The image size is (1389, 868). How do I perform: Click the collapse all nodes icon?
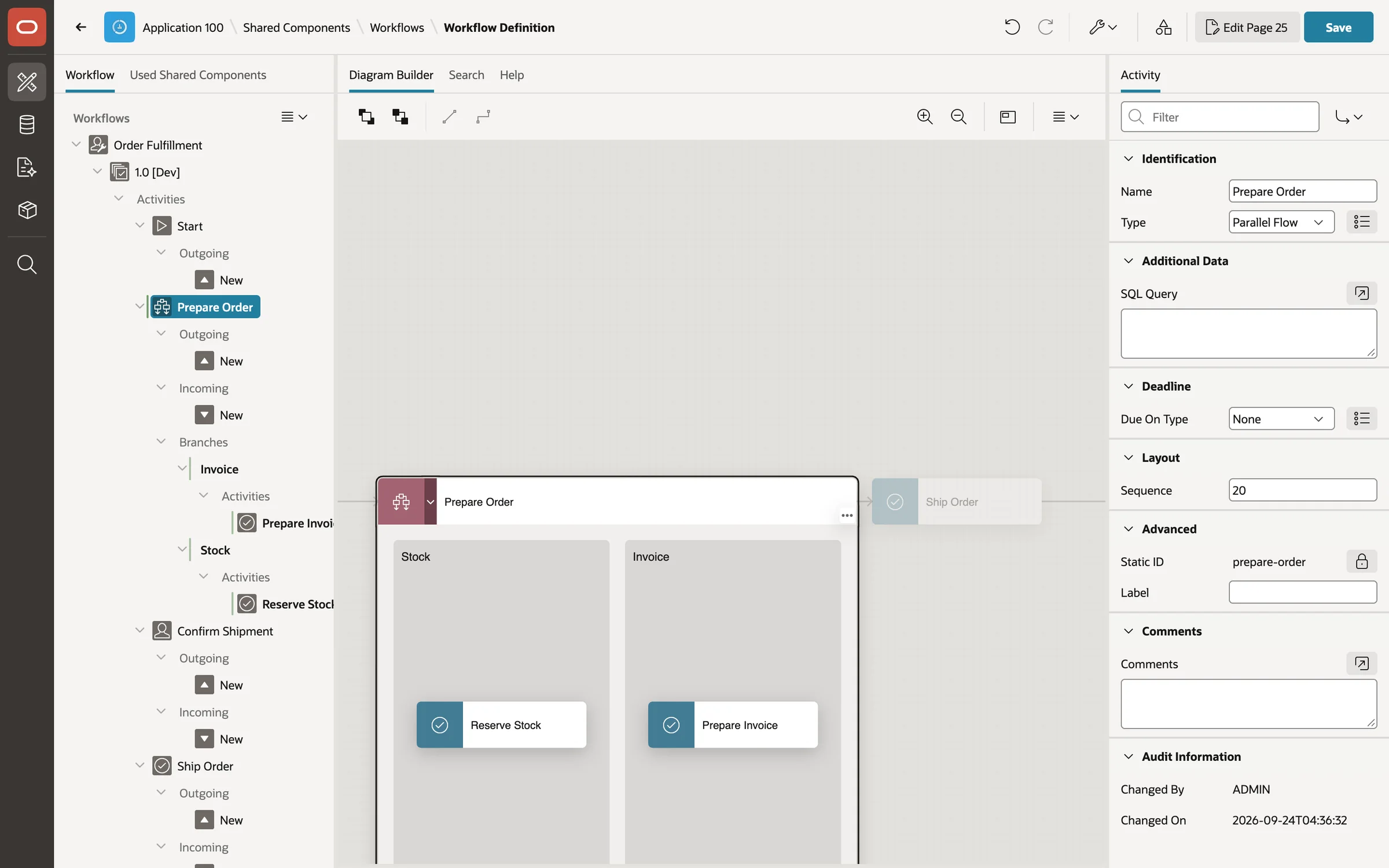pos(400,117)
